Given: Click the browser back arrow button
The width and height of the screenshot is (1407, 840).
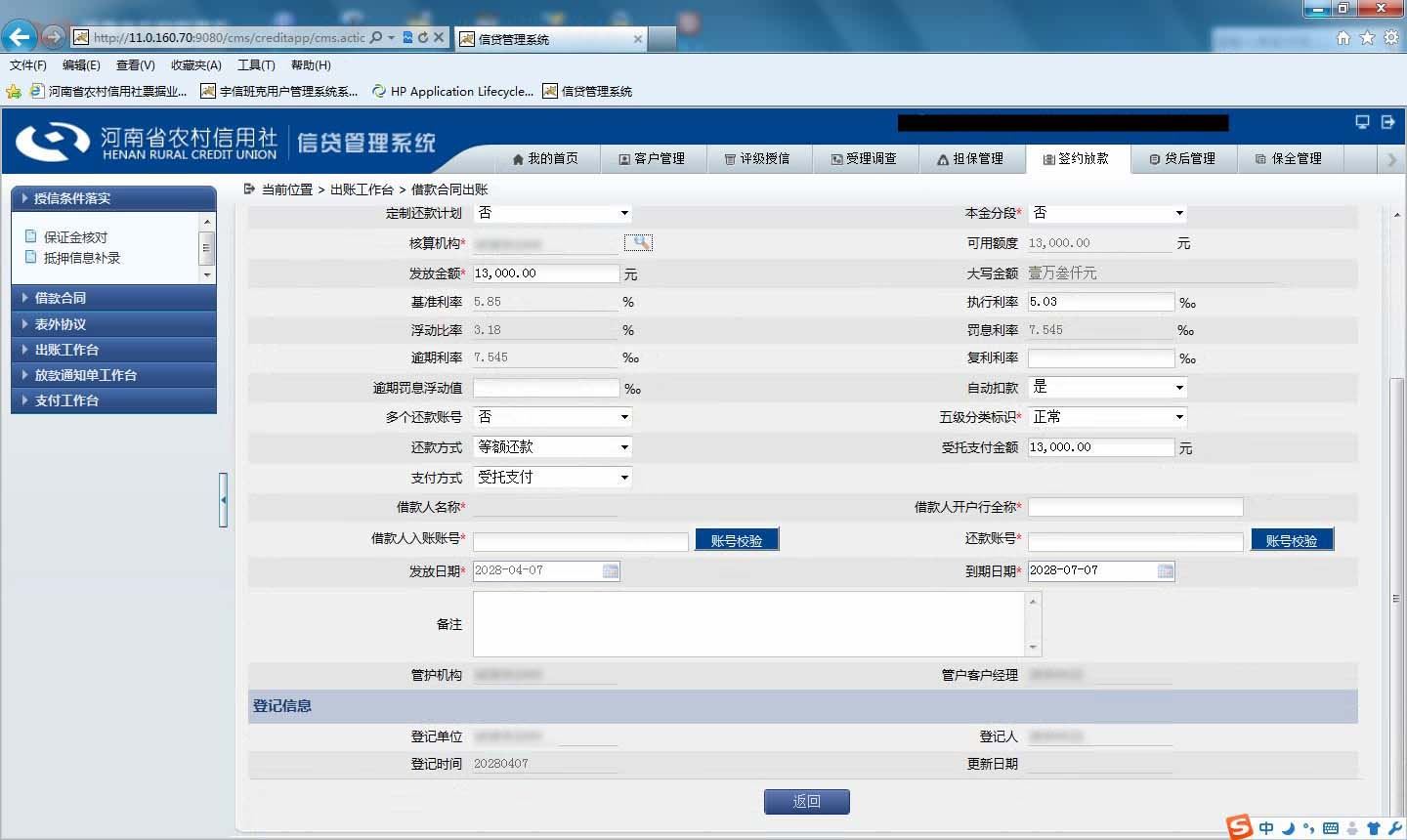Looking at the screenshot, I should [x=20, y=37].
